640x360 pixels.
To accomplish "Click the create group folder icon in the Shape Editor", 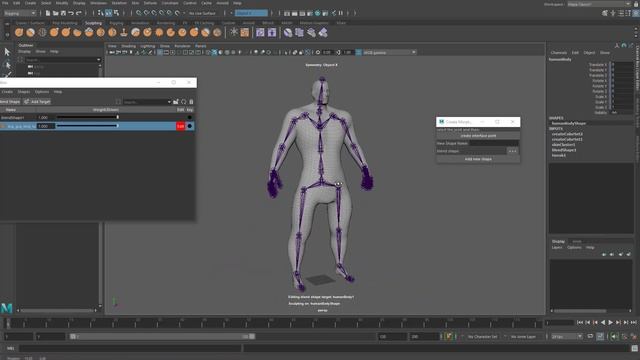I will [176, 102].
